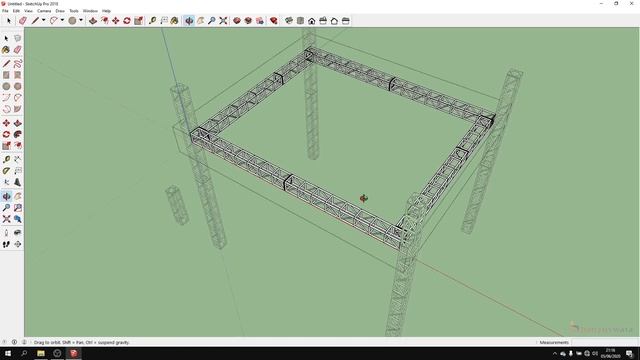This screenshot has width=640, height=360.
Task: Select Zoom Extents in top toolbar
Action: click(x=223, y=20)
